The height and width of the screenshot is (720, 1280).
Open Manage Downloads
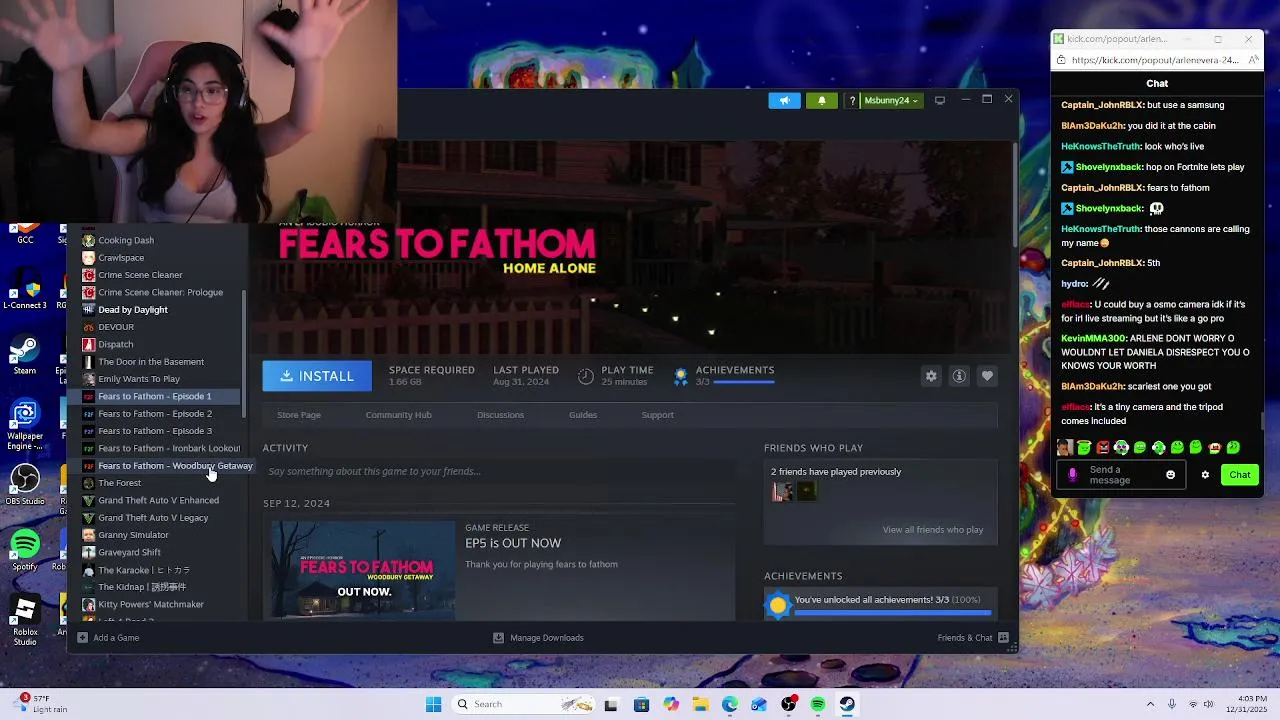tap(539, 638)
